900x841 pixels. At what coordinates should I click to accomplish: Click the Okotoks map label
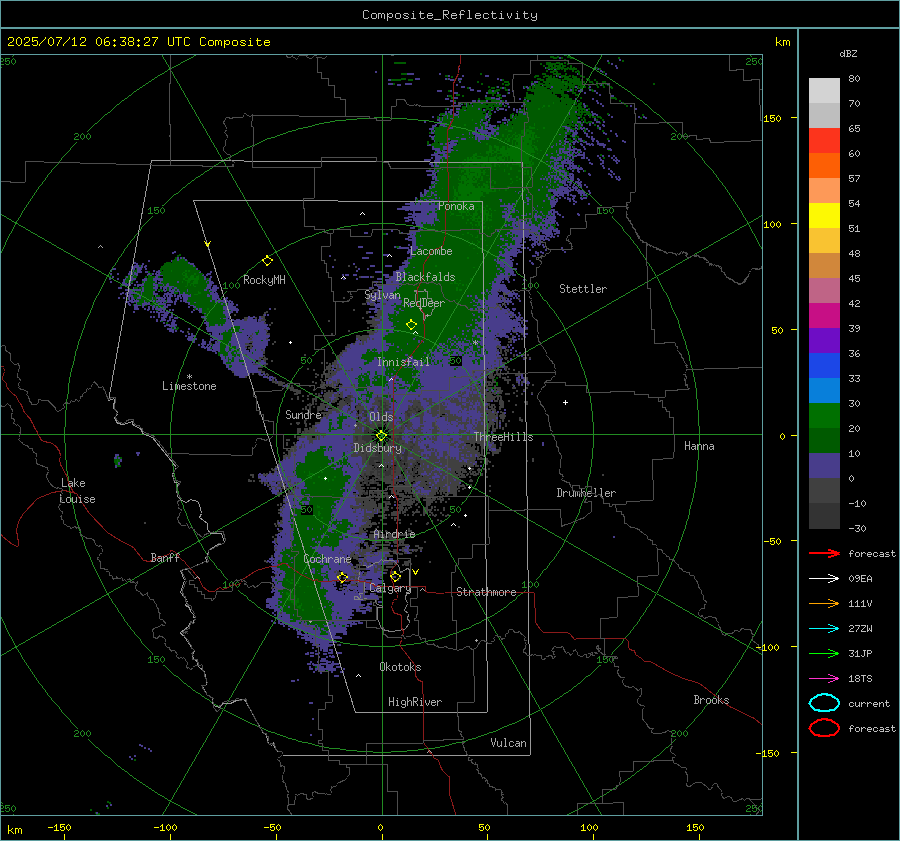tap(400, 667)
